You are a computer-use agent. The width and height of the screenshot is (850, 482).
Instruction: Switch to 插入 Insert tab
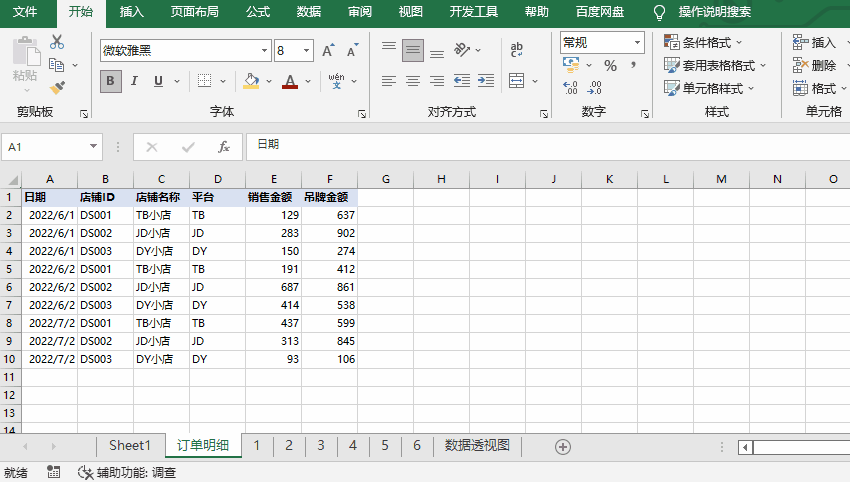131,12
